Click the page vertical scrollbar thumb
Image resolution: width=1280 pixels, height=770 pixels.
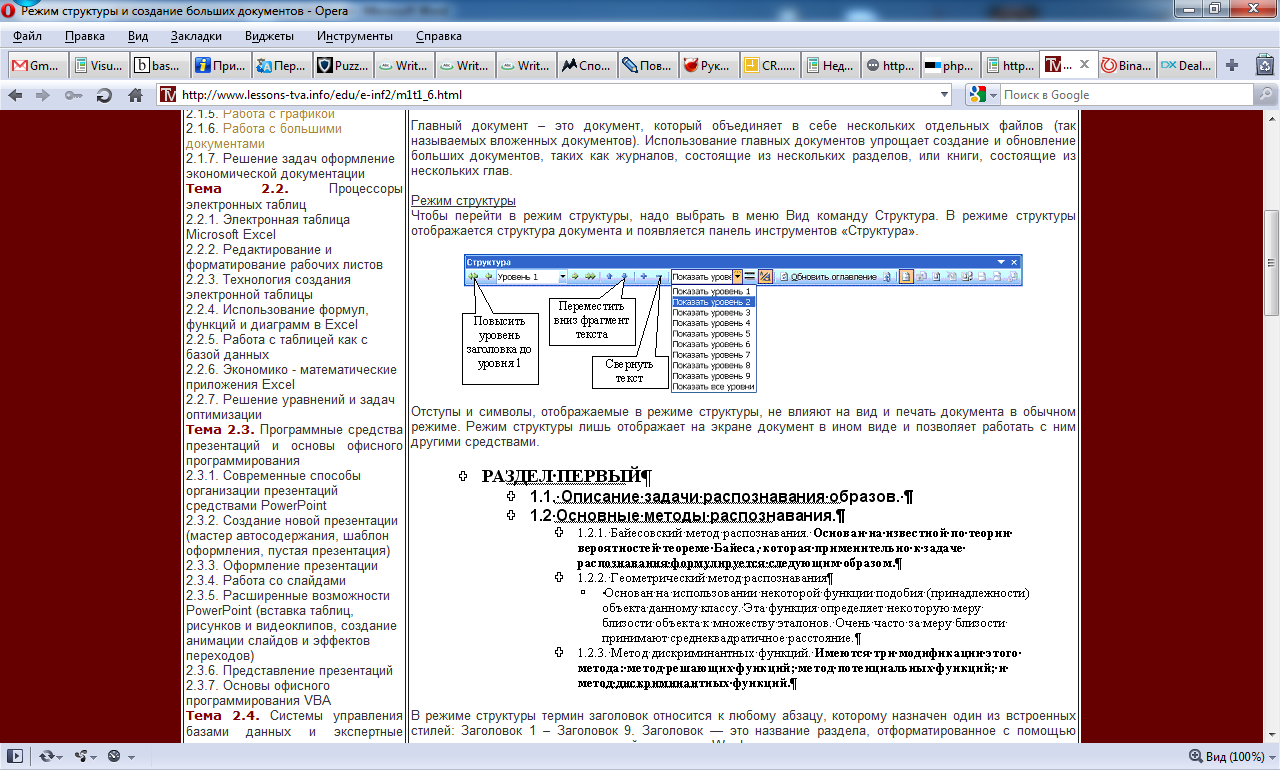1271,262
